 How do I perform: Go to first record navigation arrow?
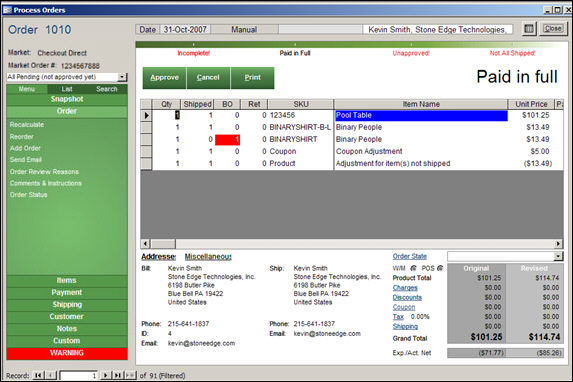[38, 375]
